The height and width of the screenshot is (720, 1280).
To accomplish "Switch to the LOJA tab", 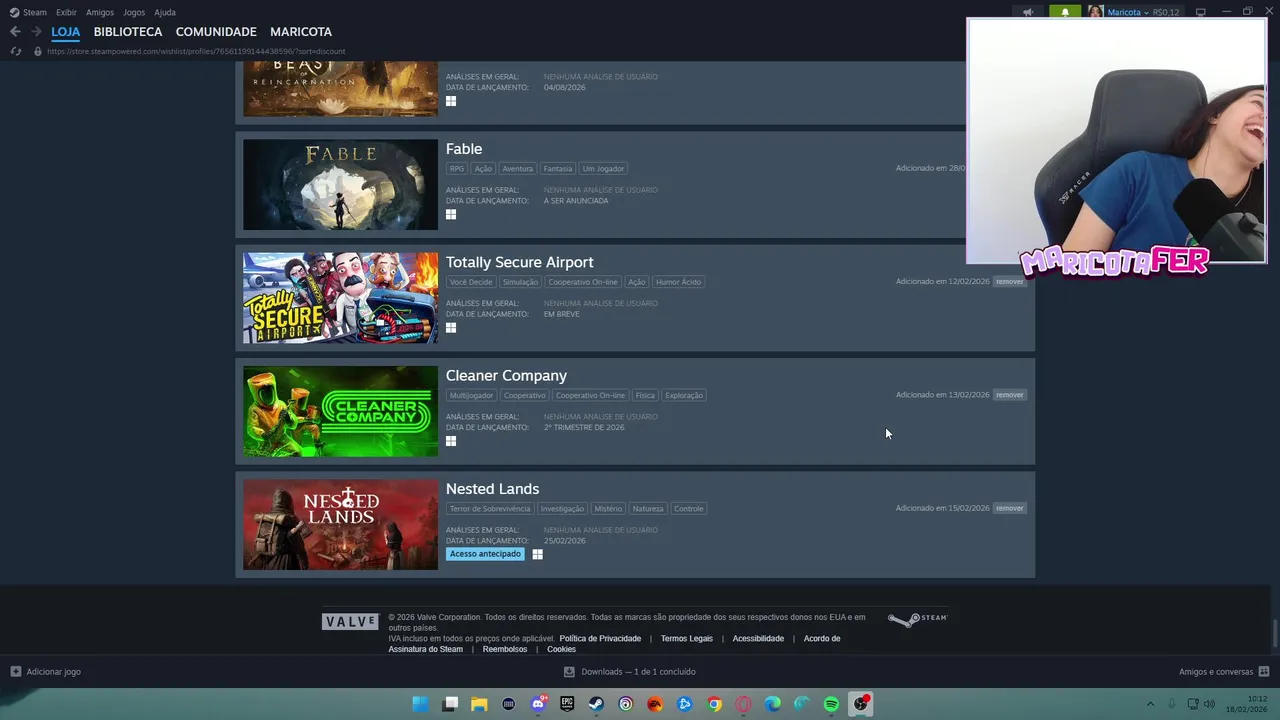I will [x=66, y=32].
